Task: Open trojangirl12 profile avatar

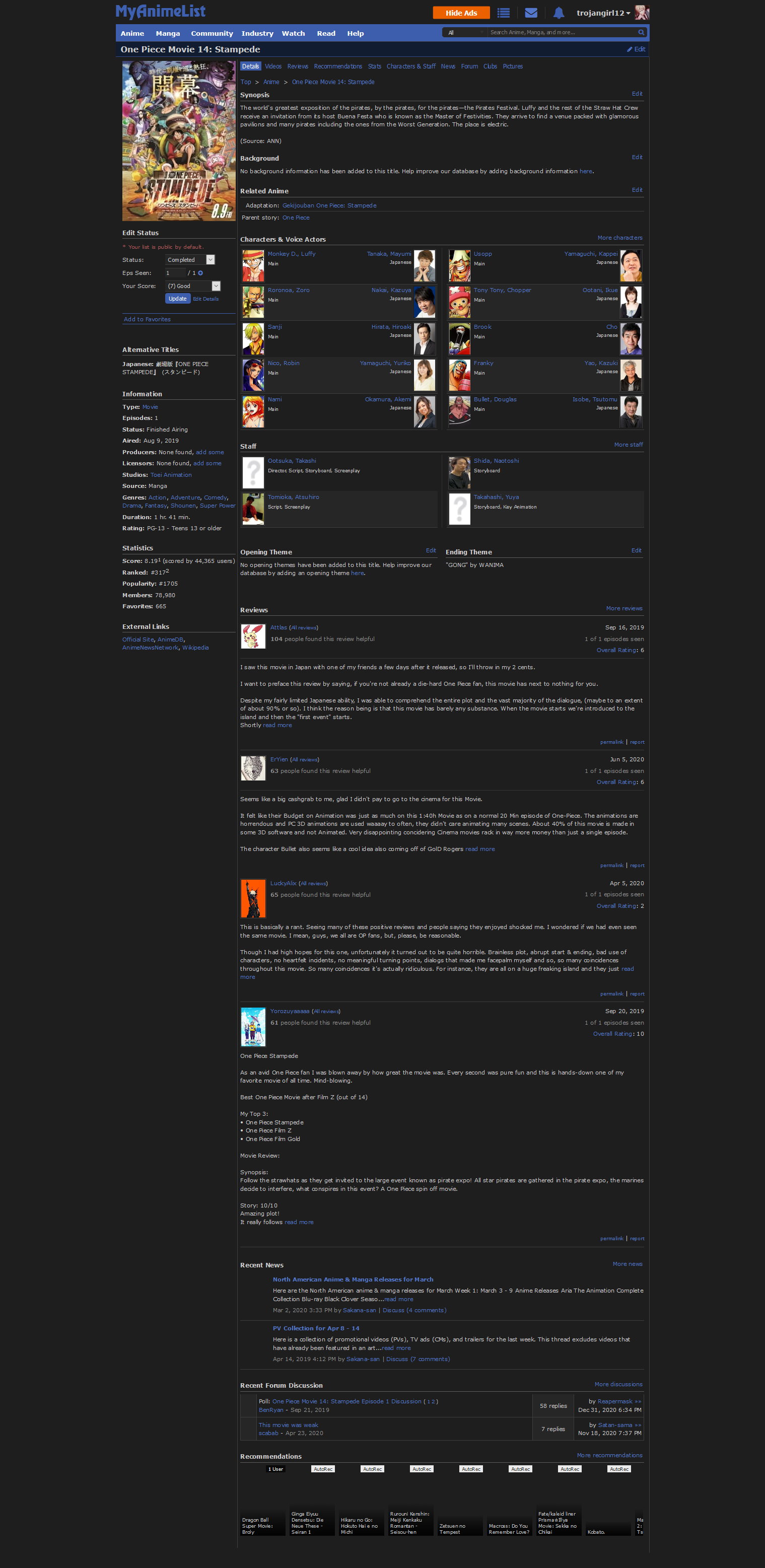Action: pyautogui.click(x=642, y=13)
